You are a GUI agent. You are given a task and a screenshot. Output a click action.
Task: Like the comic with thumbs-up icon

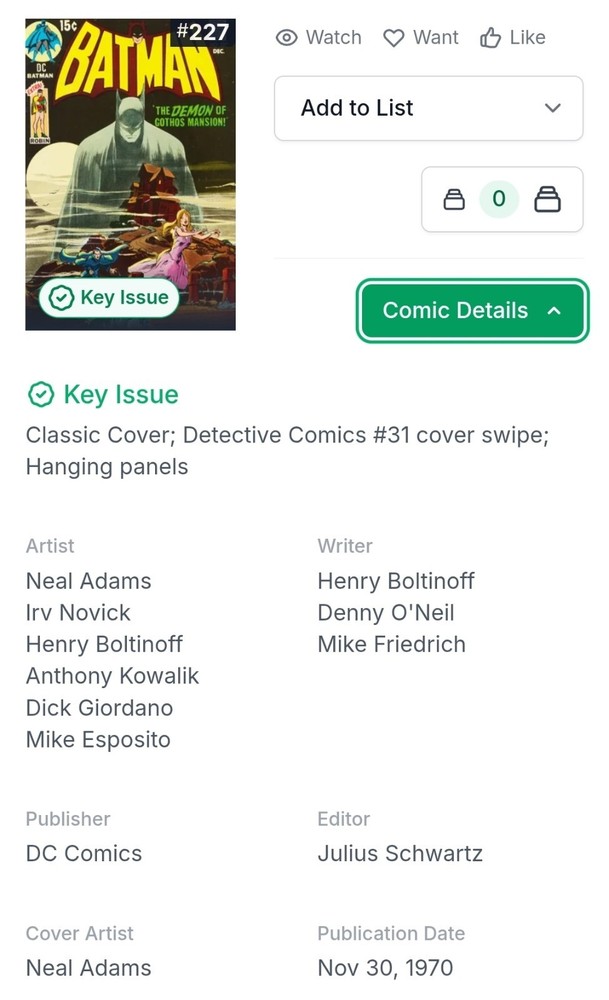tap(513, 38)
